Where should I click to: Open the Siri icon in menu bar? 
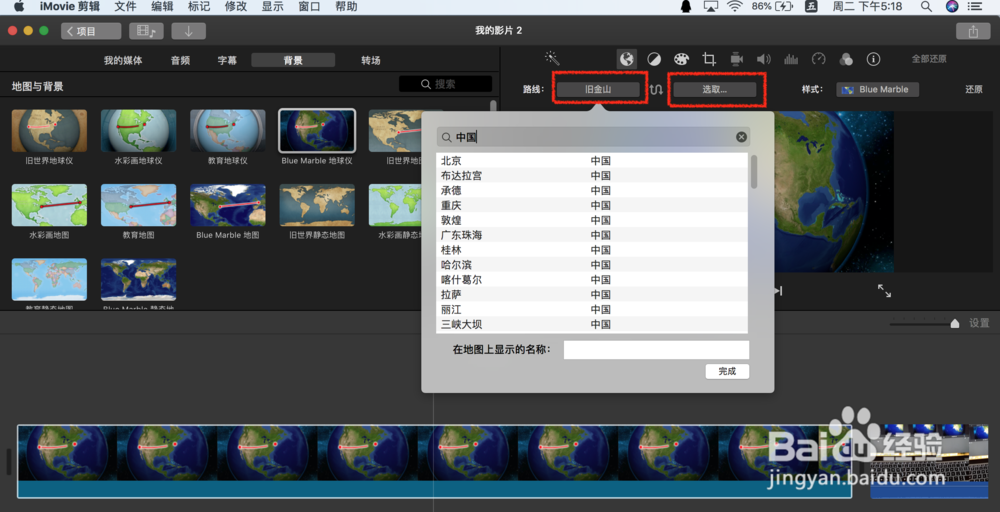(952, 6)
